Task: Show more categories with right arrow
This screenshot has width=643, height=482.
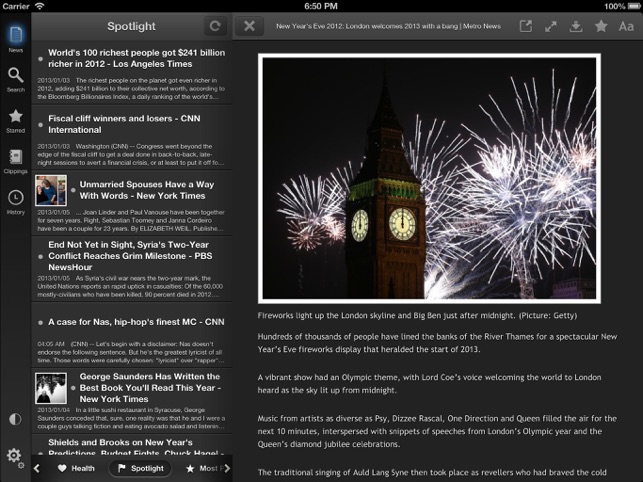Action: click(x=227, y=468)
